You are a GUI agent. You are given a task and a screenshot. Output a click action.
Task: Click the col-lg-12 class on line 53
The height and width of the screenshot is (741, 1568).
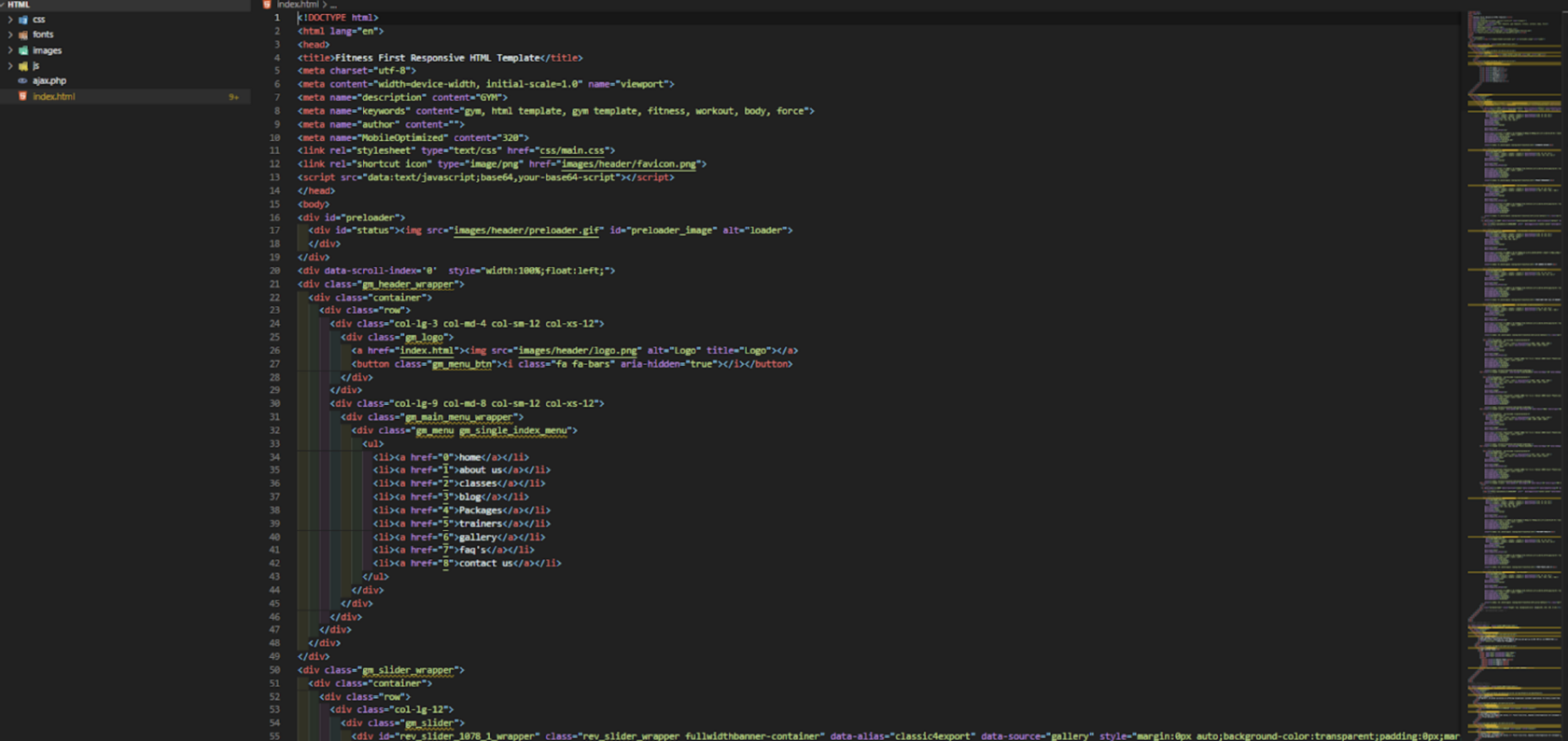pyautogui.click(x=419, y=710)
